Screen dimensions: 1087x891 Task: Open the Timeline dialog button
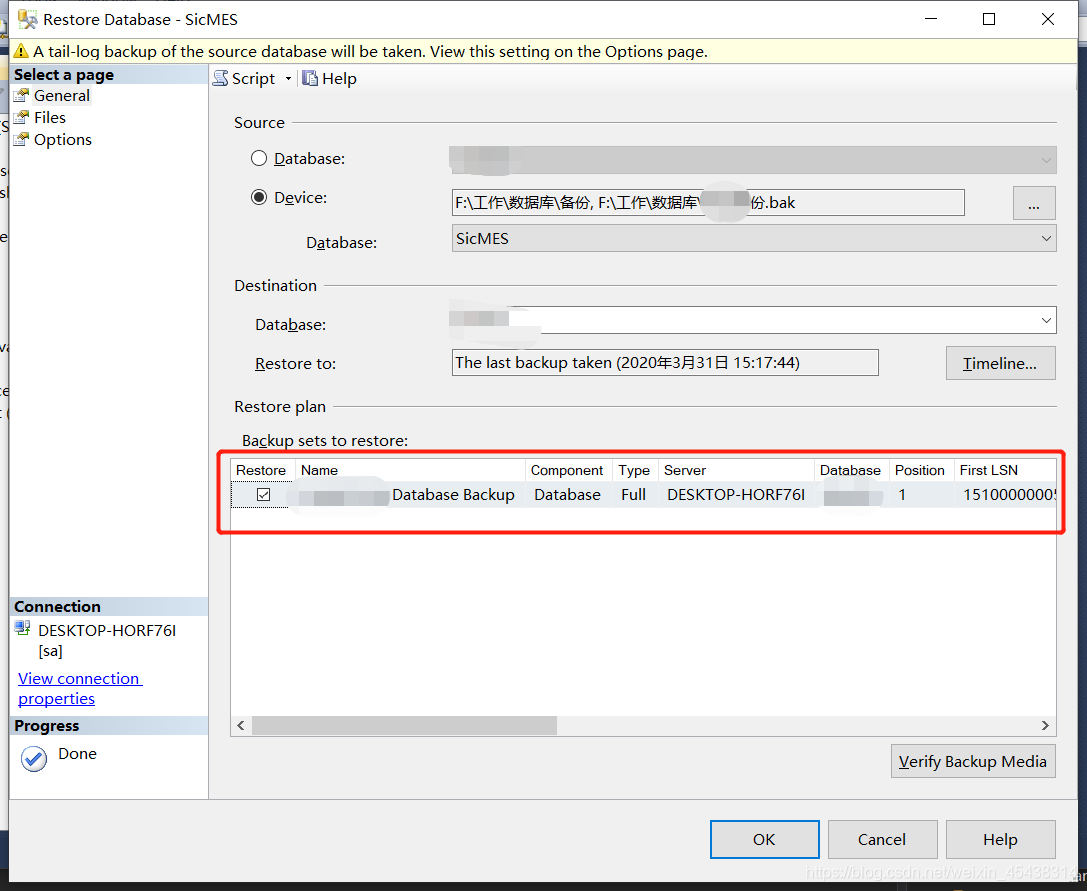(x=1000, y=363)
